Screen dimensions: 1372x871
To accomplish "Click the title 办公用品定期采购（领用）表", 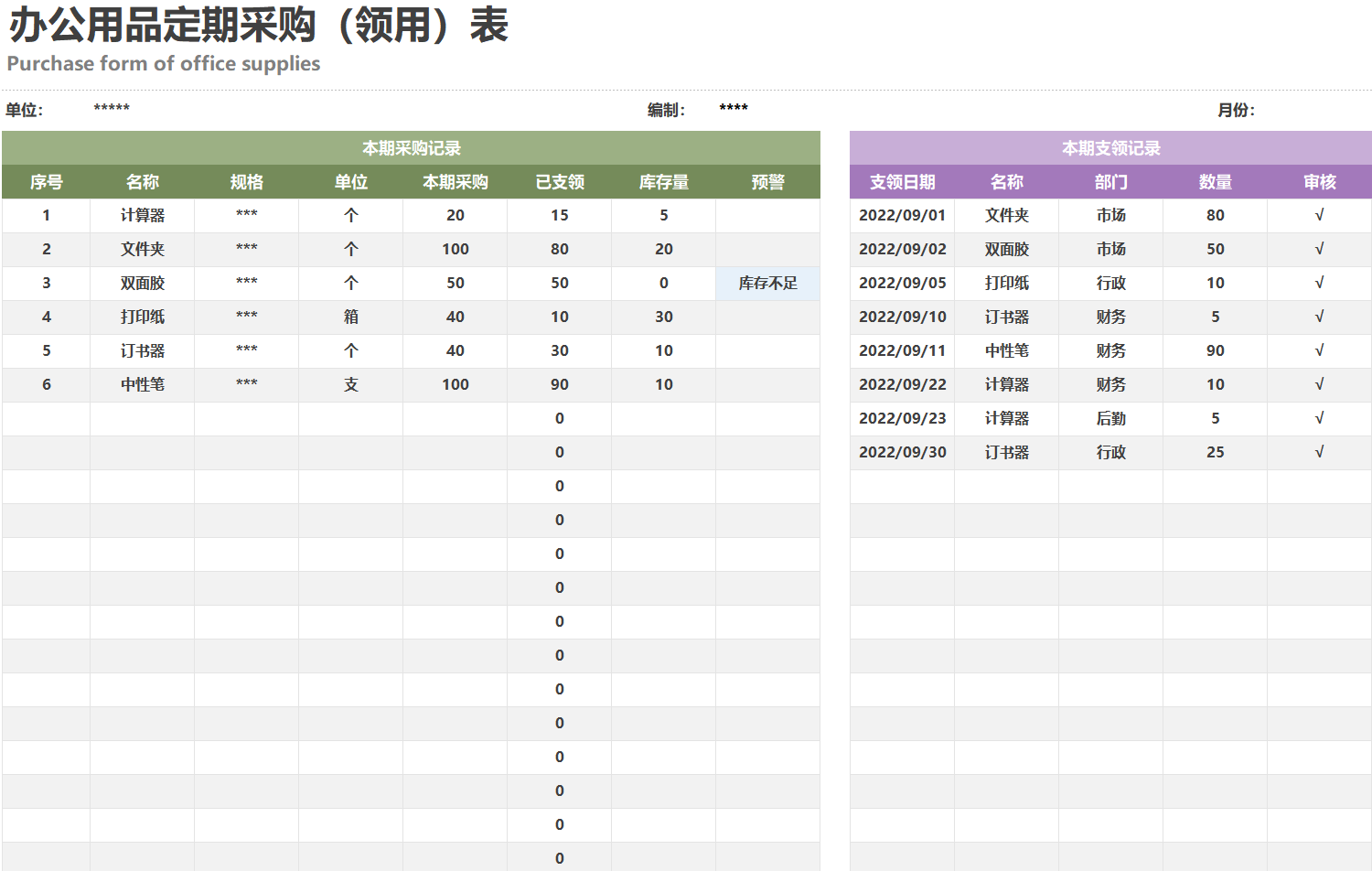I will (x=259, y=26).
